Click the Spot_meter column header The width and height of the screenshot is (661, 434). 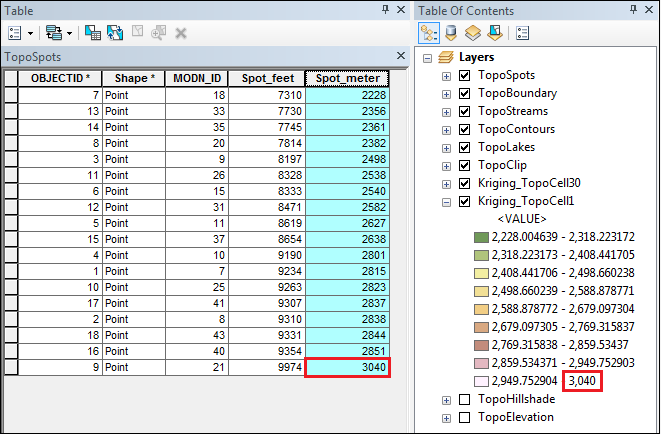[347, 78]
